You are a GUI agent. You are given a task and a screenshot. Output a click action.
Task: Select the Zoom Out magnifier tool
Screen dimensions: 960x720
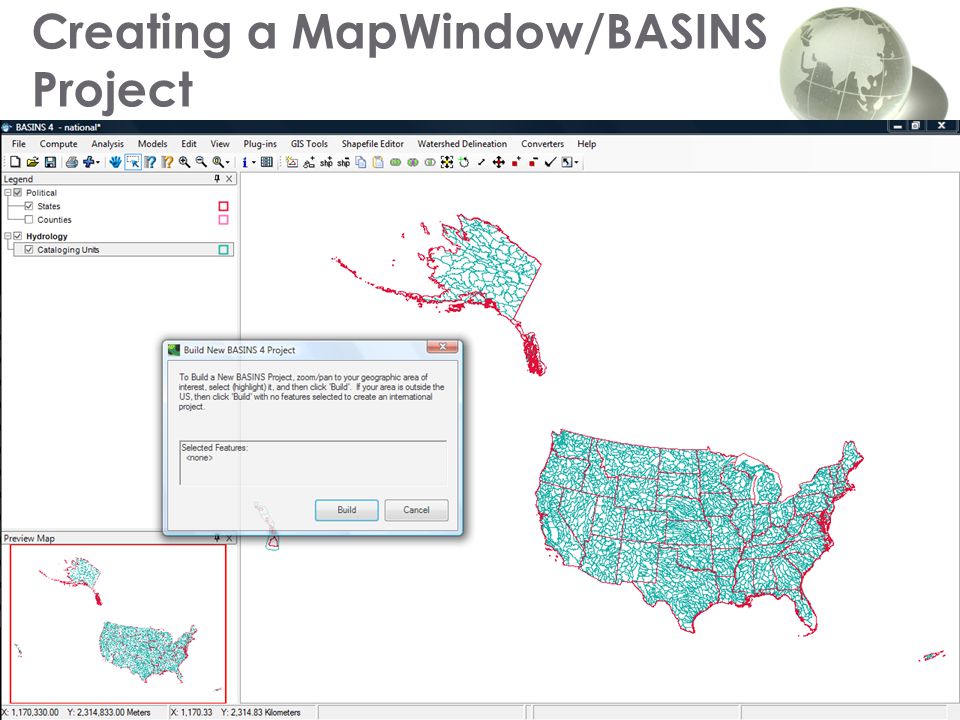coord(201,162)
